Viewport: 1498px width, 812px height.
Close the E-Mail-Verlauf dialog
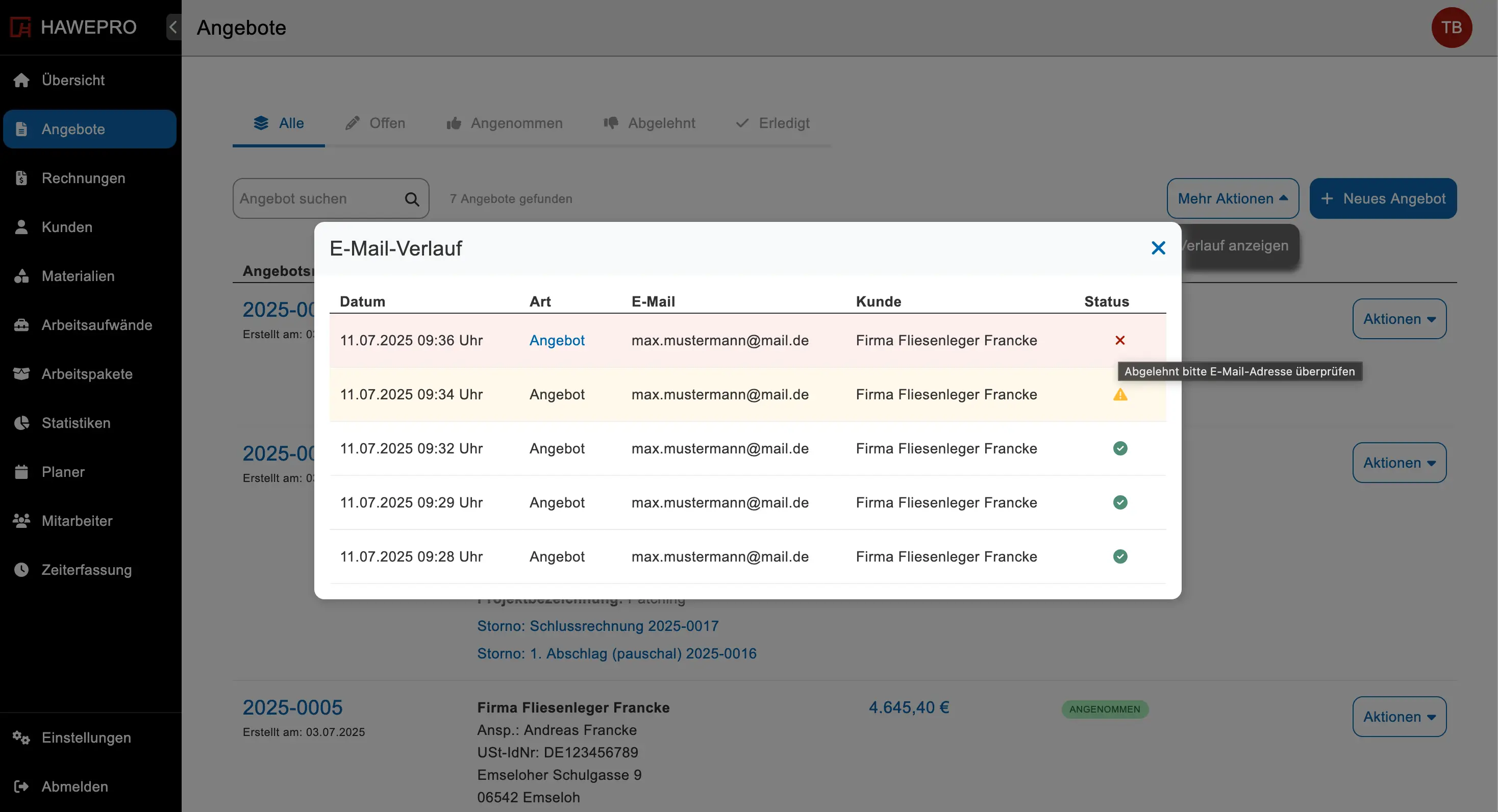point(1158,248)
